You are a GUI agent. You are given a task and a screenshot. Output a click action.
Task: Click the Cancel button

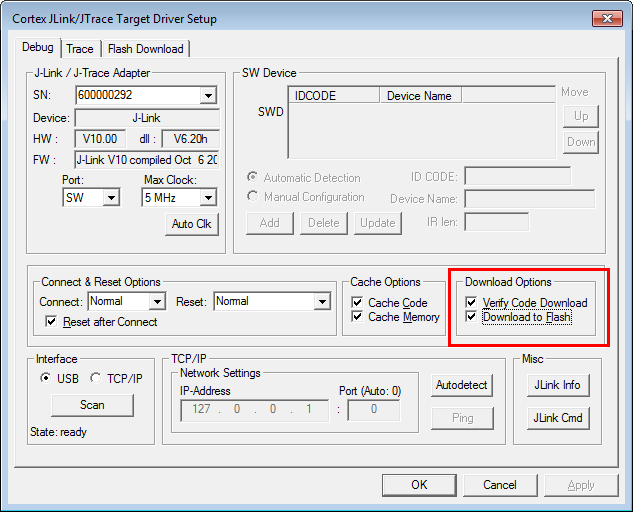(500, 485)
